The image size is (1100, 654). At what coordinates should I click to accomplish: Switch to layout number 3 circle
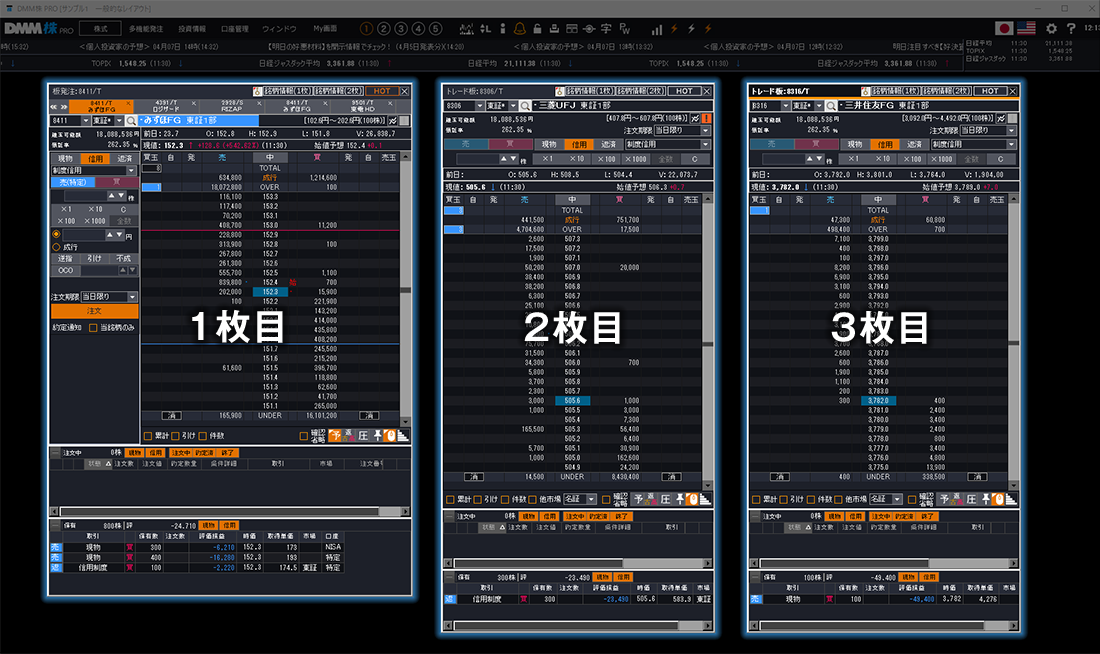click(x=401, y=29)
